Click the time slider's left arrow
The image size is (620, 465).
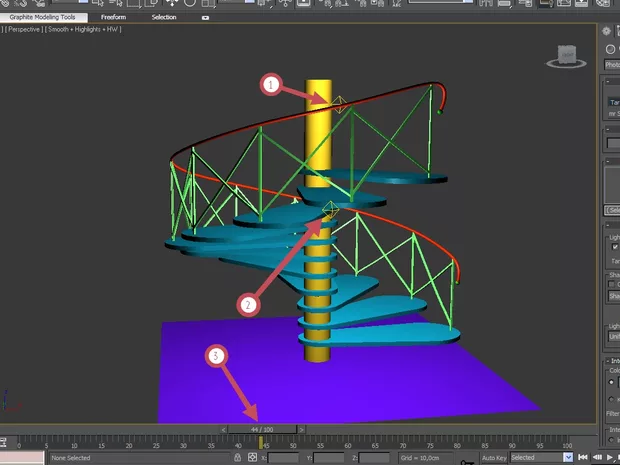(x=223, y=429)
